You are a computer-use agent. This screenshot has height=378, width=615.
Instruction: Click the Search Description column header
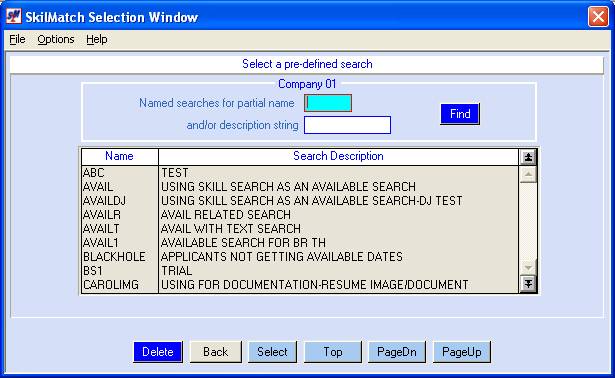338,156
